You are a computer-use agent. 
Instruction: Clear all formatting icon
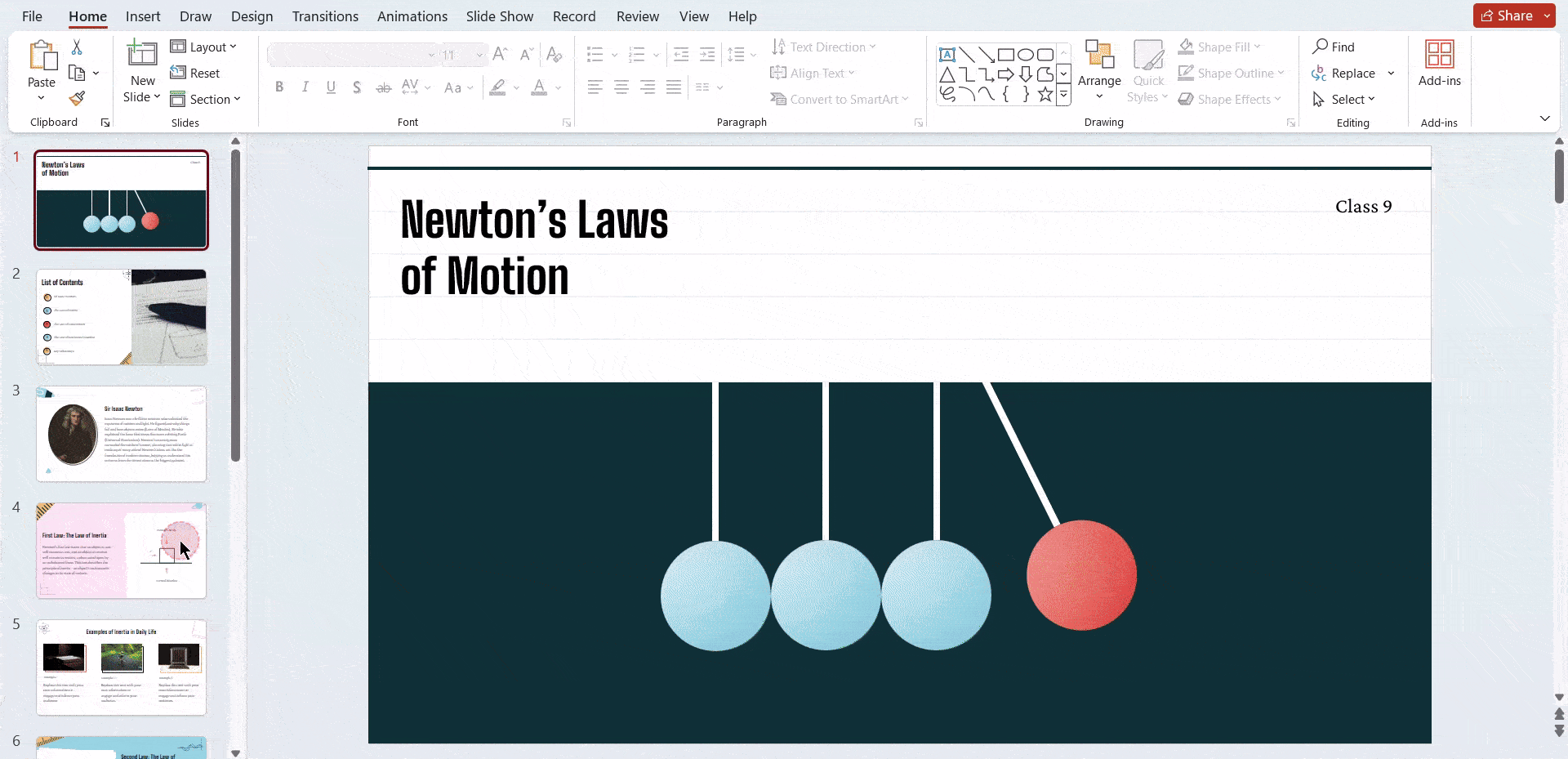click(554, 55)
